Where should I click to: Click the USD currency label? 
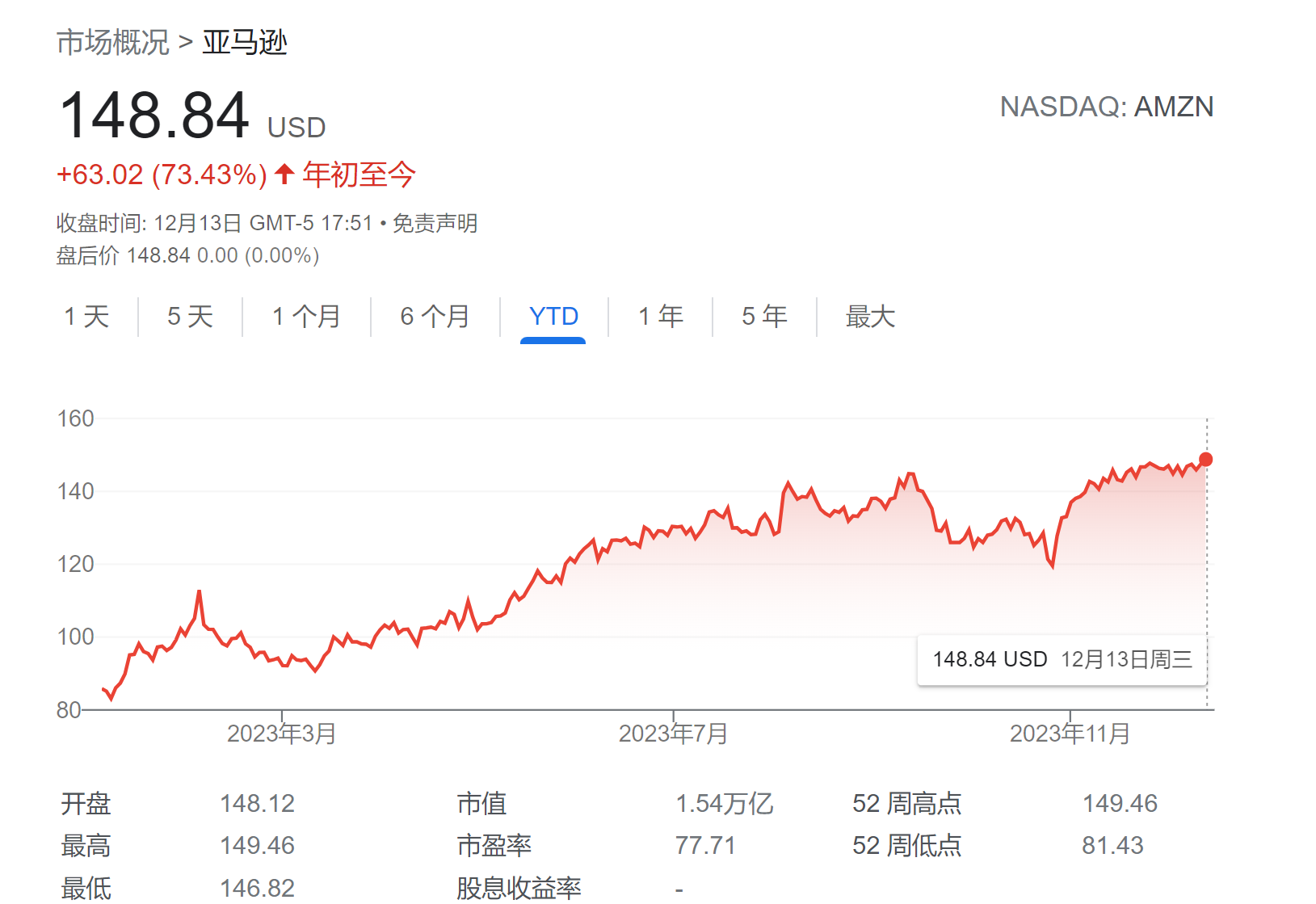296,128
